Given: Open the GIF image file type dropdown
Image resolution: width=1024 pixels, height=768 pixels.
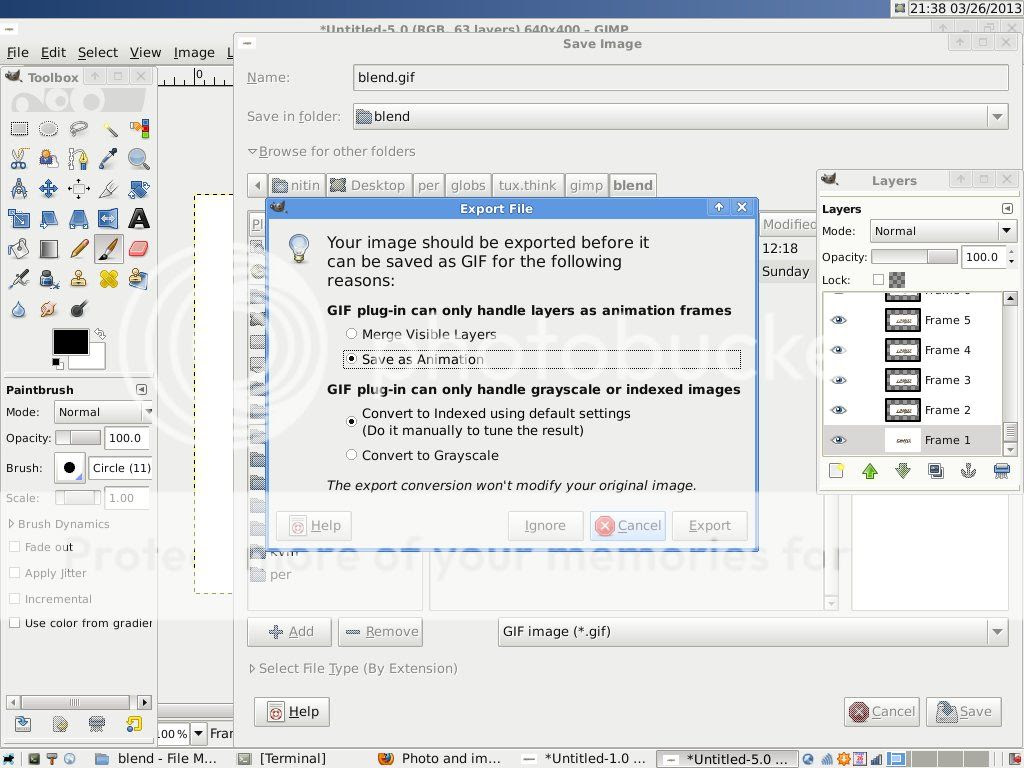Looking at the screenshot, I should (753, 632).
